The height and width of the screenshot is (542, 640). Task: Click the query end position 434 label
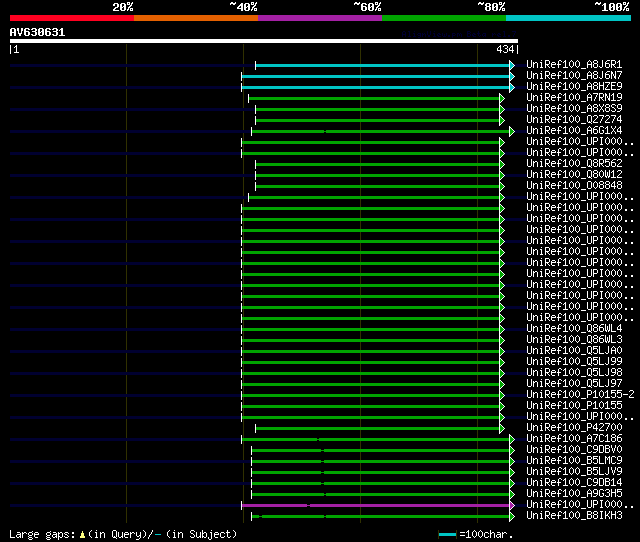tap(505, 49)
